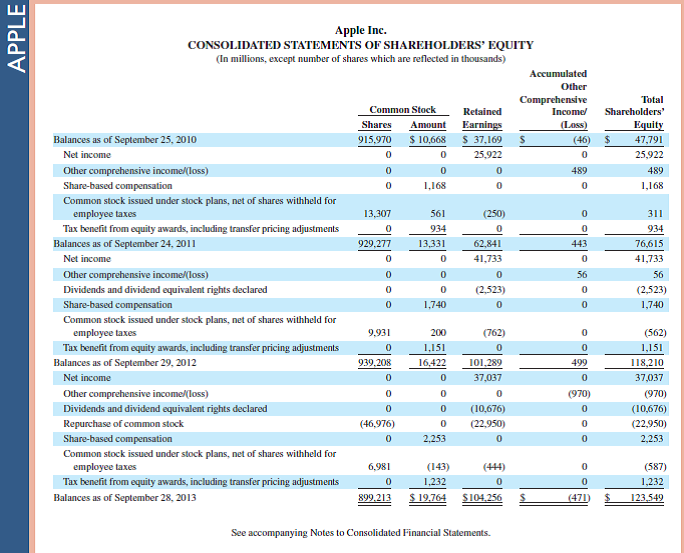
Task: Select retained earnings $ 37,169
Action: click(482, 140)
